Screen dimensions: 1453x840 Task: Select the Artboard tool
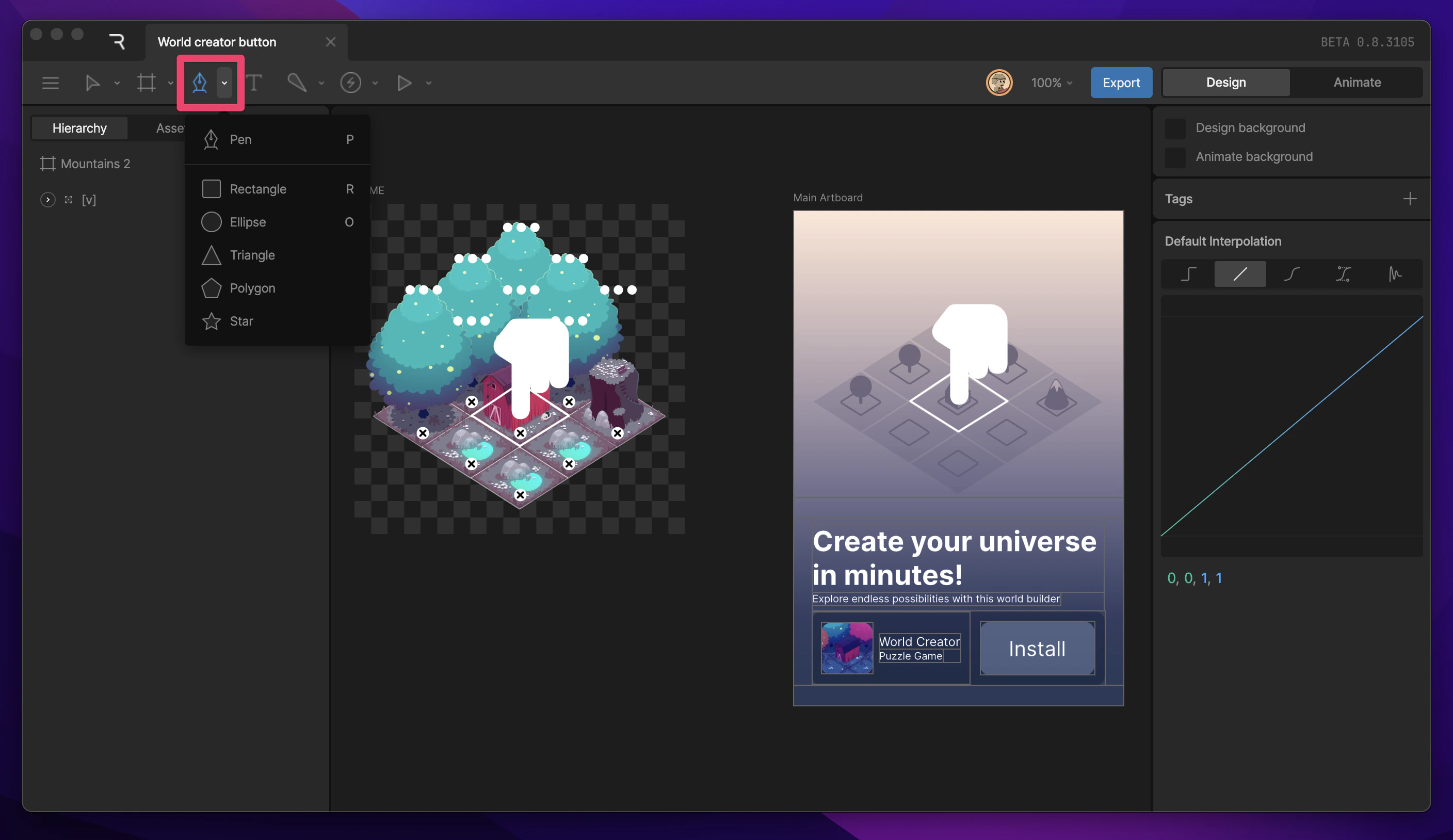coord(146,83)
